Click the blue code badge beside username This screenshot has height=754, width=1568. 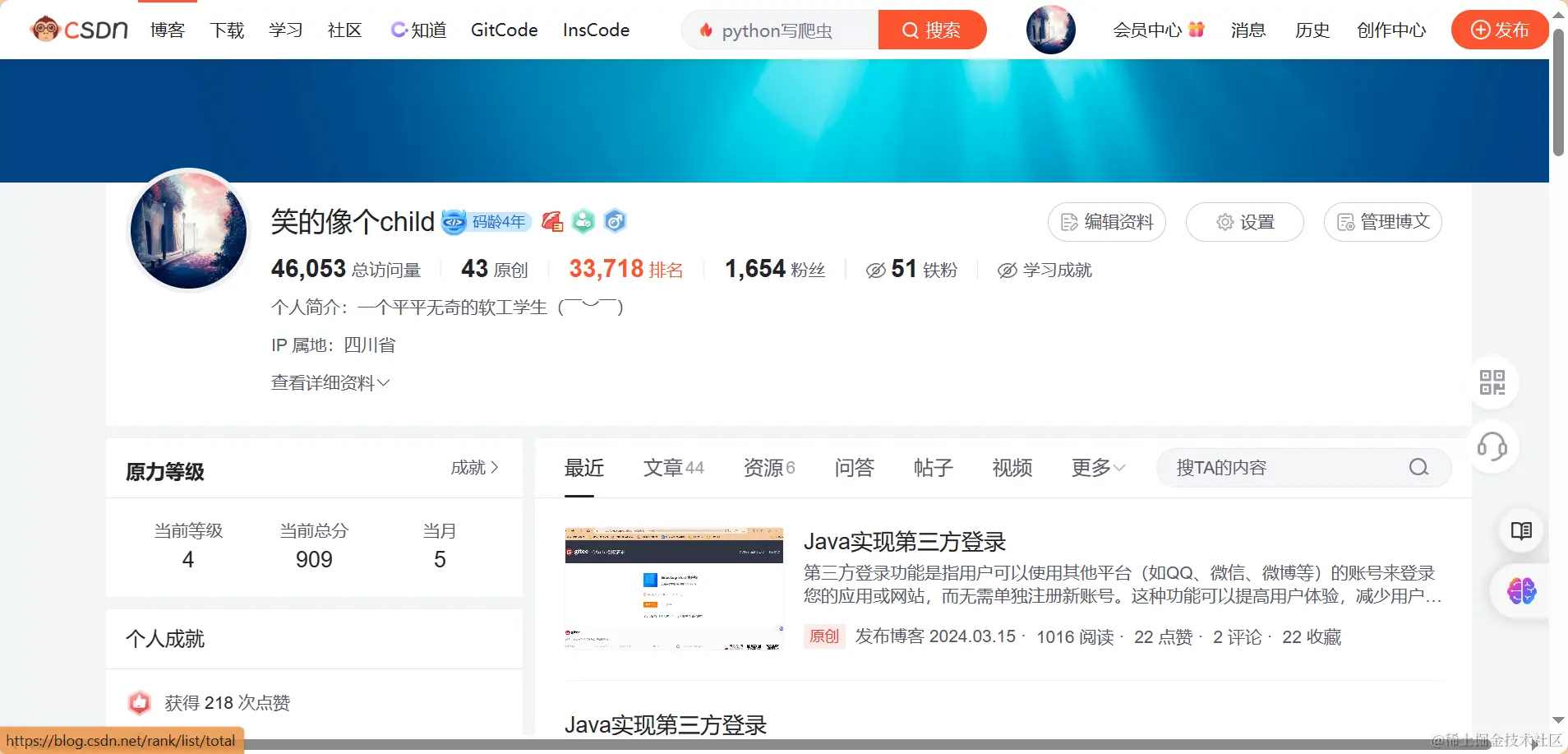click(454, 222)
